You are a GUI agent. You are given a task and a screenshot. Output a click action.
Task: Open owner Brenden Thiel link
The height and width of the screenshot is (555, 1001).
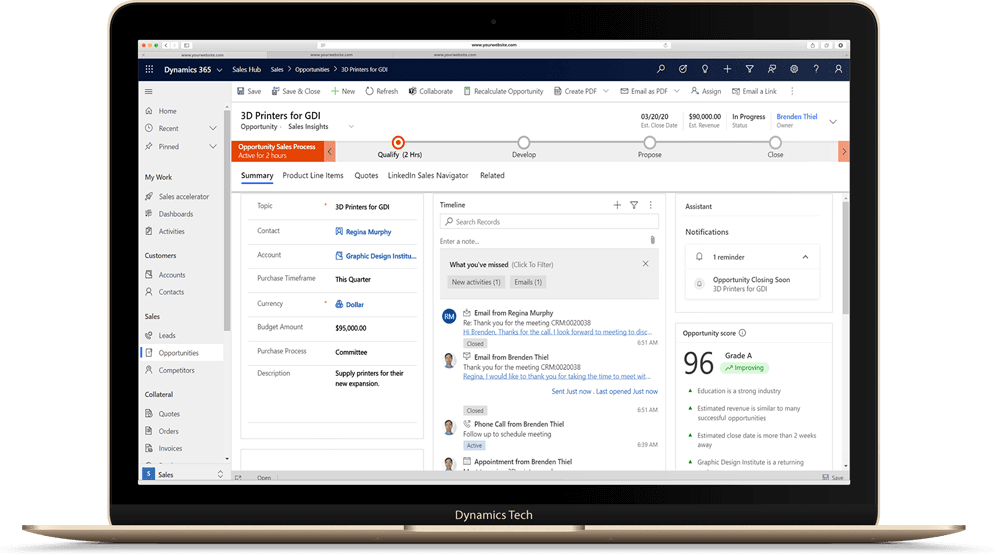point(797,117)
